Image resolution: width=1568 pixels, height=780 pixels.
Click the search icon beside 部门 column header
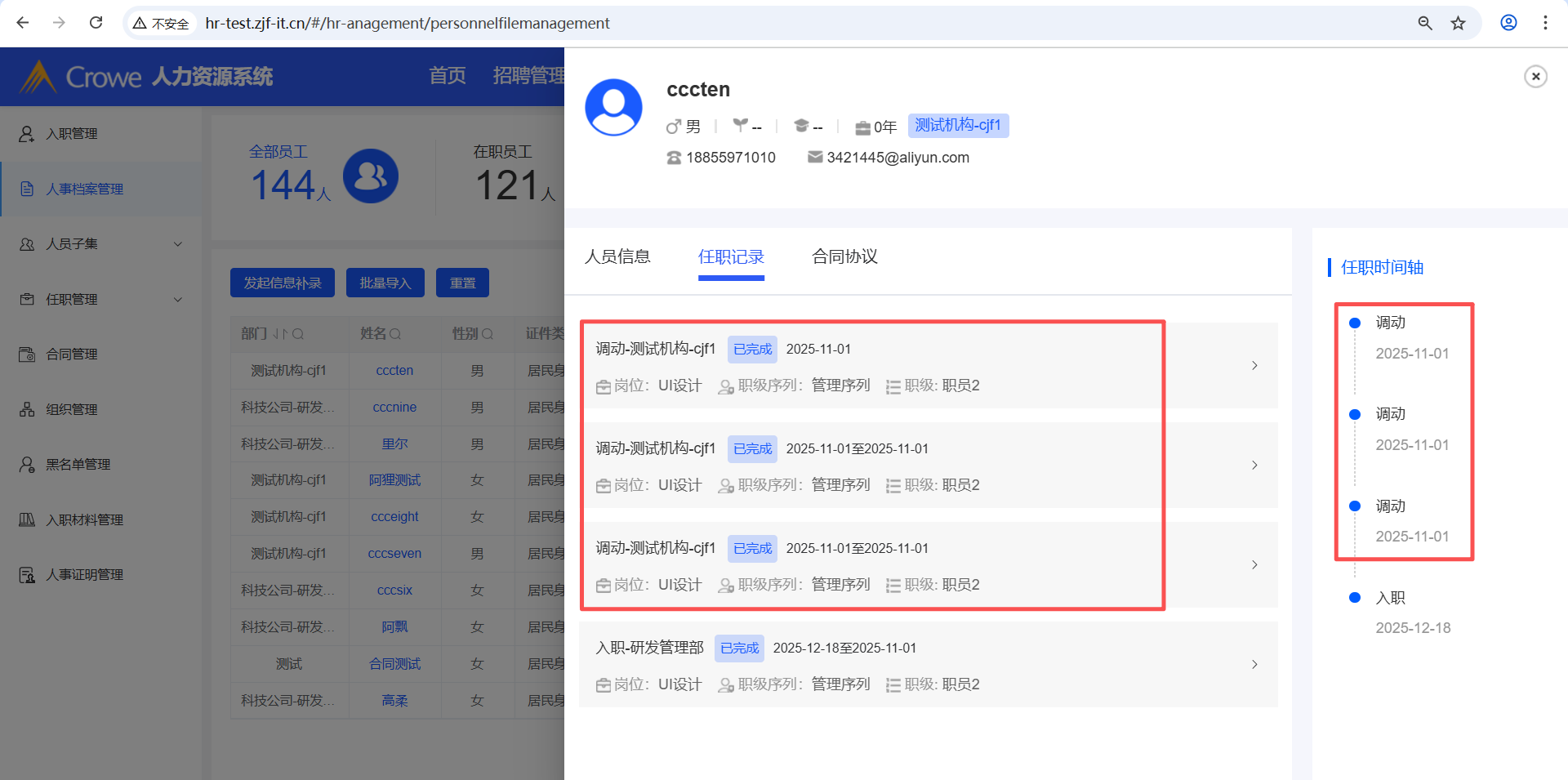pyautogui.click(x=298, y=333)
